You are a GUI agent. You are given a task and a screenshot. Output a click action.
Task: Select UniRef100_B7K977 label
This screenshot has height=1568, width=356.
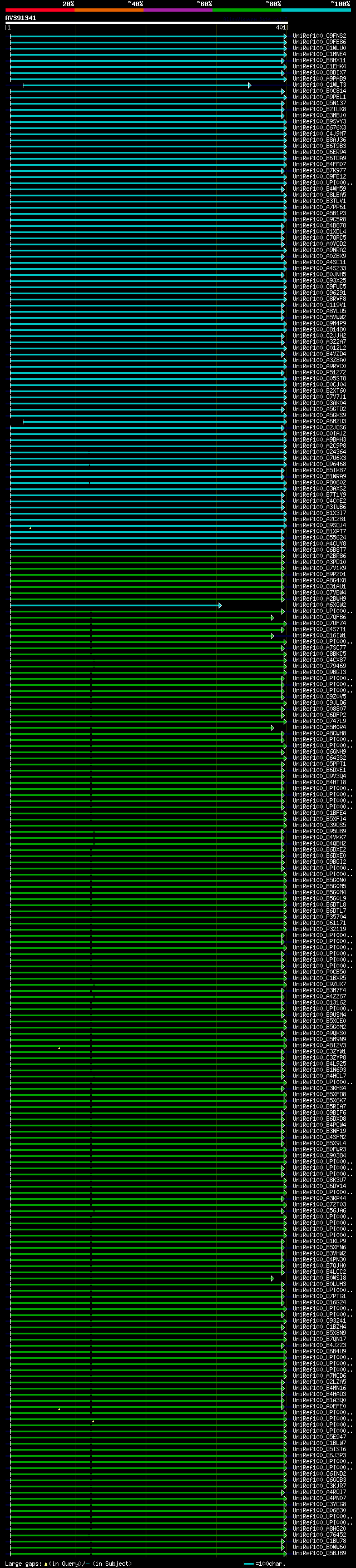[319, 170]
